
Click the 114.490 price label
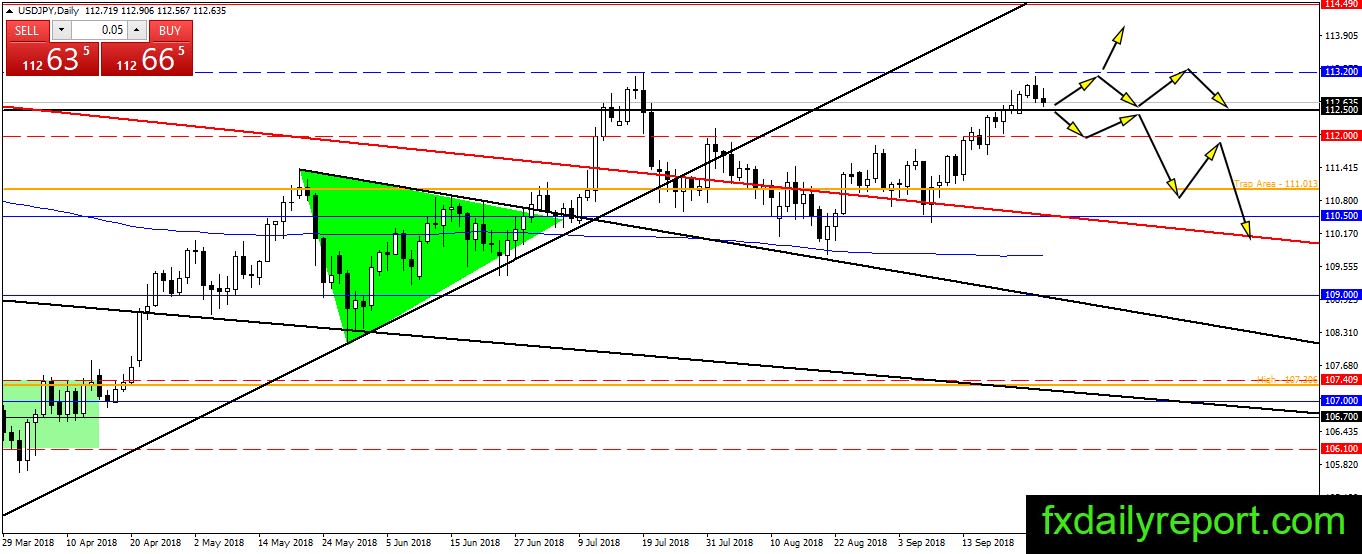pos(1339,4)
